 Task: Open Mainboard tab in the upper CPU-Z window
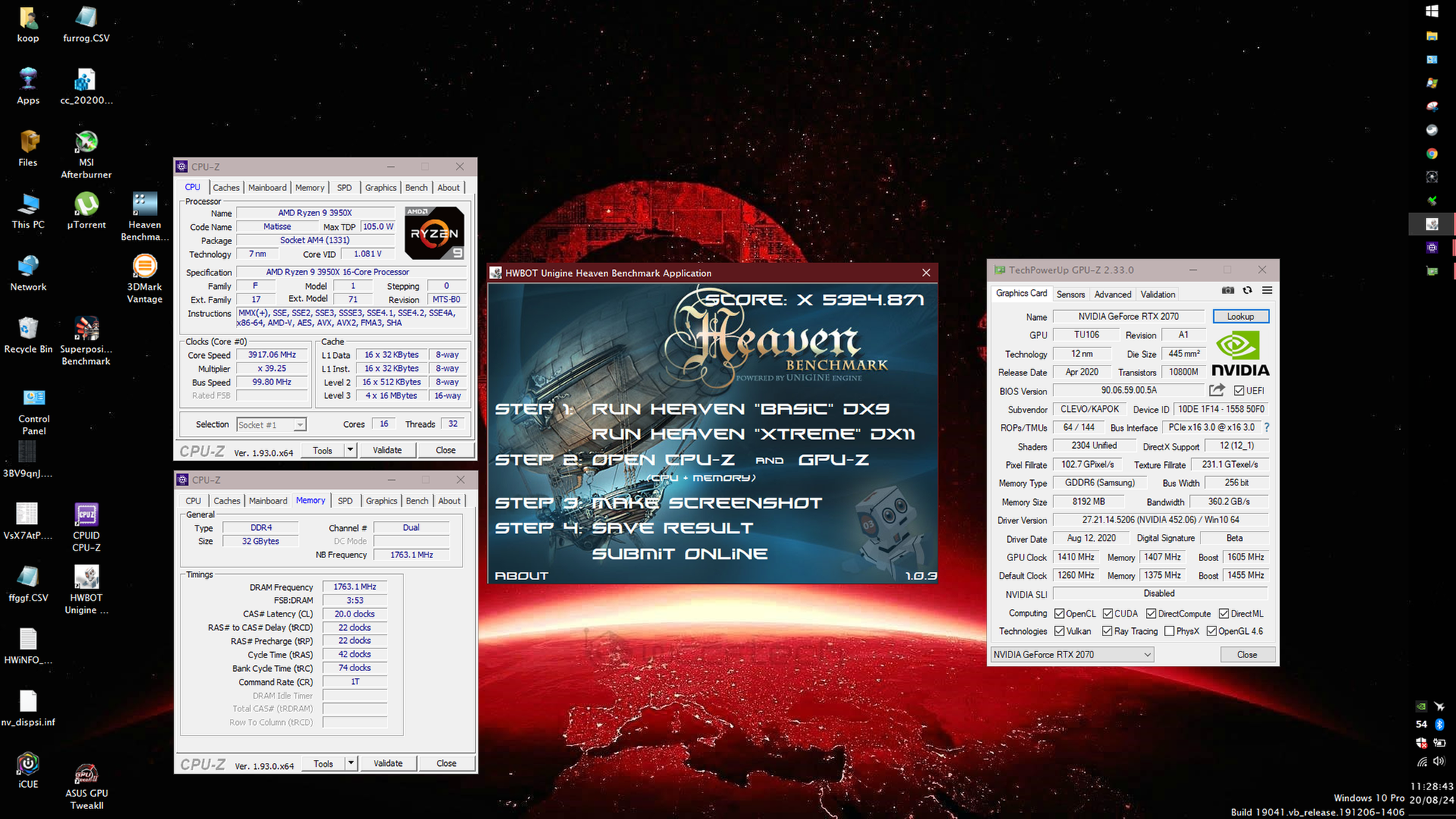coord(268,187)
